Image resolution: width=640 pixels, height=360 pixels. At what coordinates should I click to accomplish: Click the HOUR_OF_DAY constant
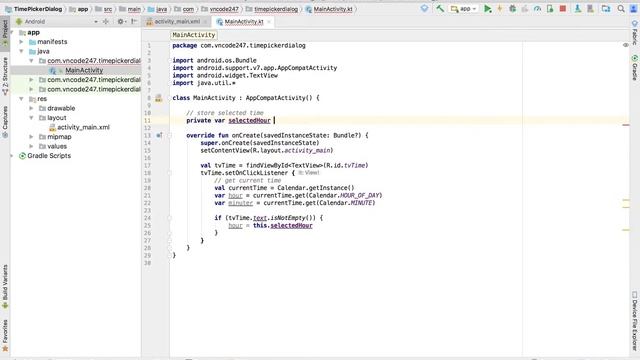[359, 196]
